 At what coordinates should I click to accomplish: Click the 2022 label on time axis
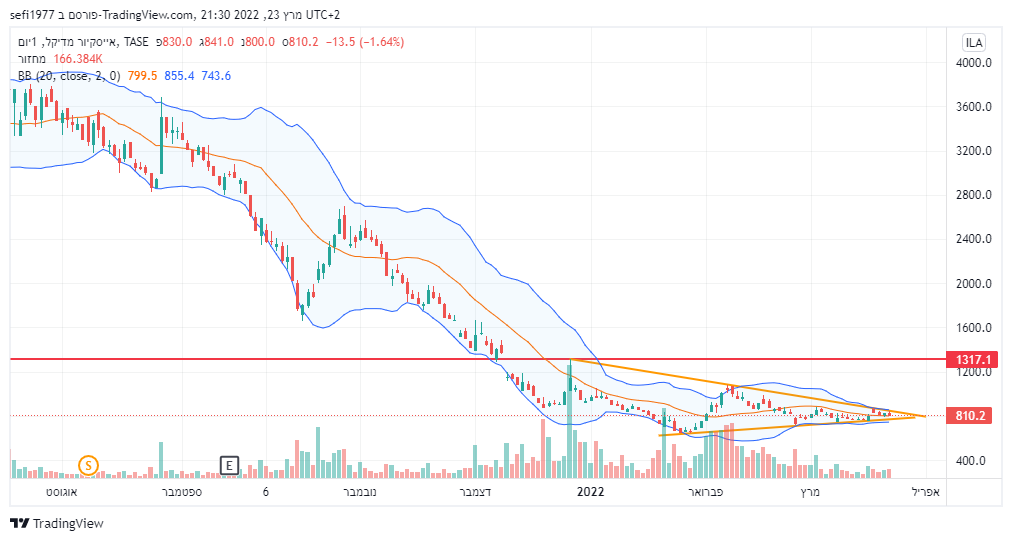click(x=591, y=492)
